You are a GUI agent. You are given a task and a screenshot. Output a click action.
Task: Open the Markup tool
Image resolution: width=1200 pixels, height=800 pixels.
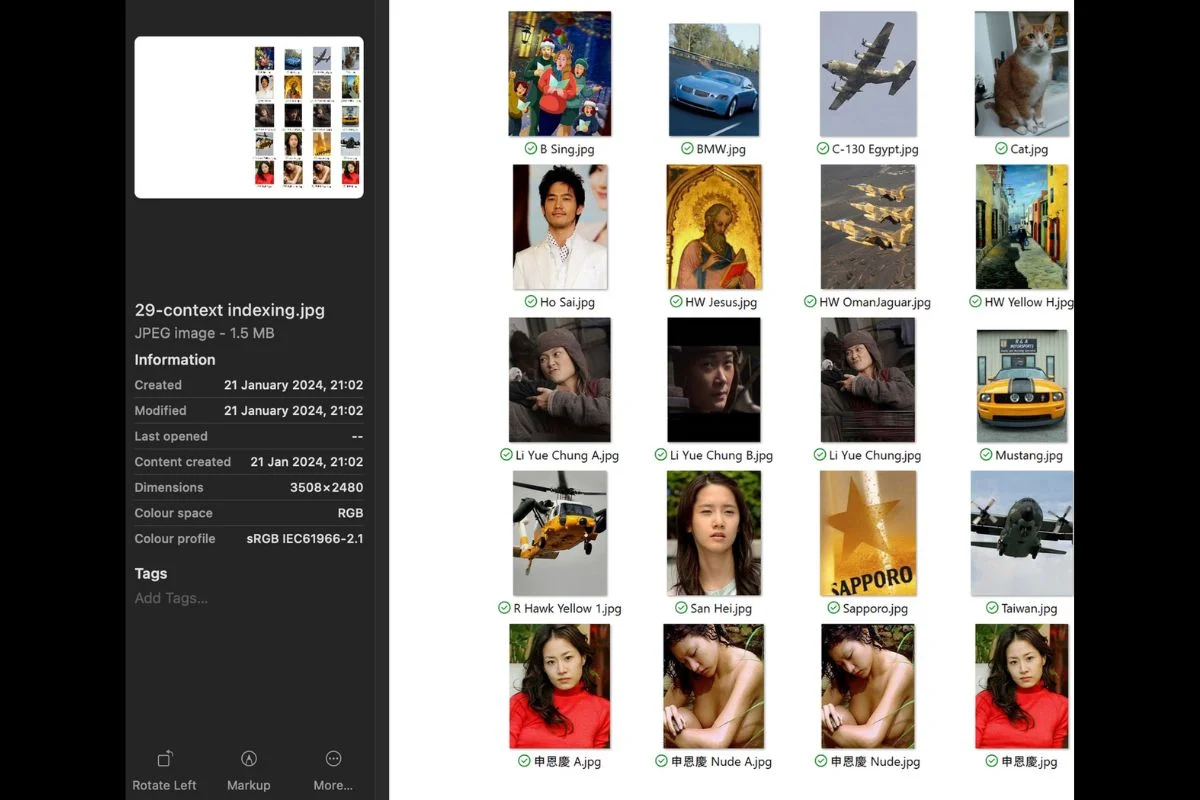click(249, 759)
